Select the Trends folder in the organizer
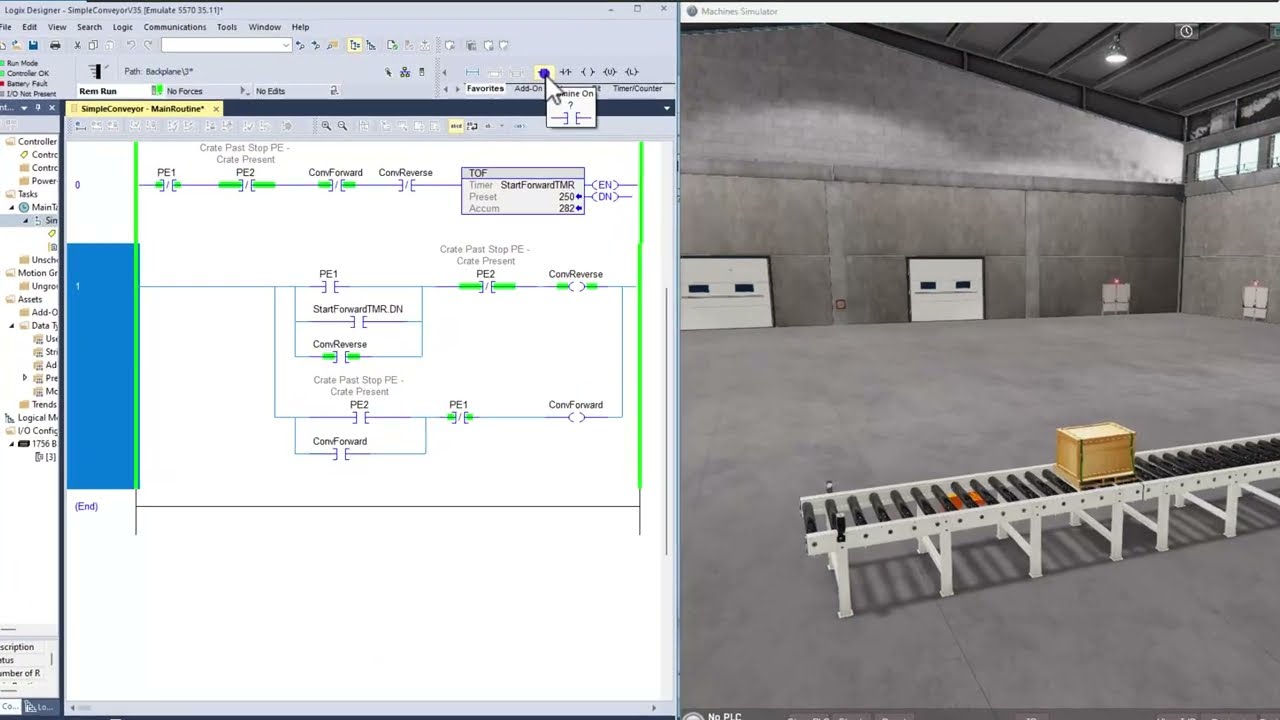 coord(45,404)
